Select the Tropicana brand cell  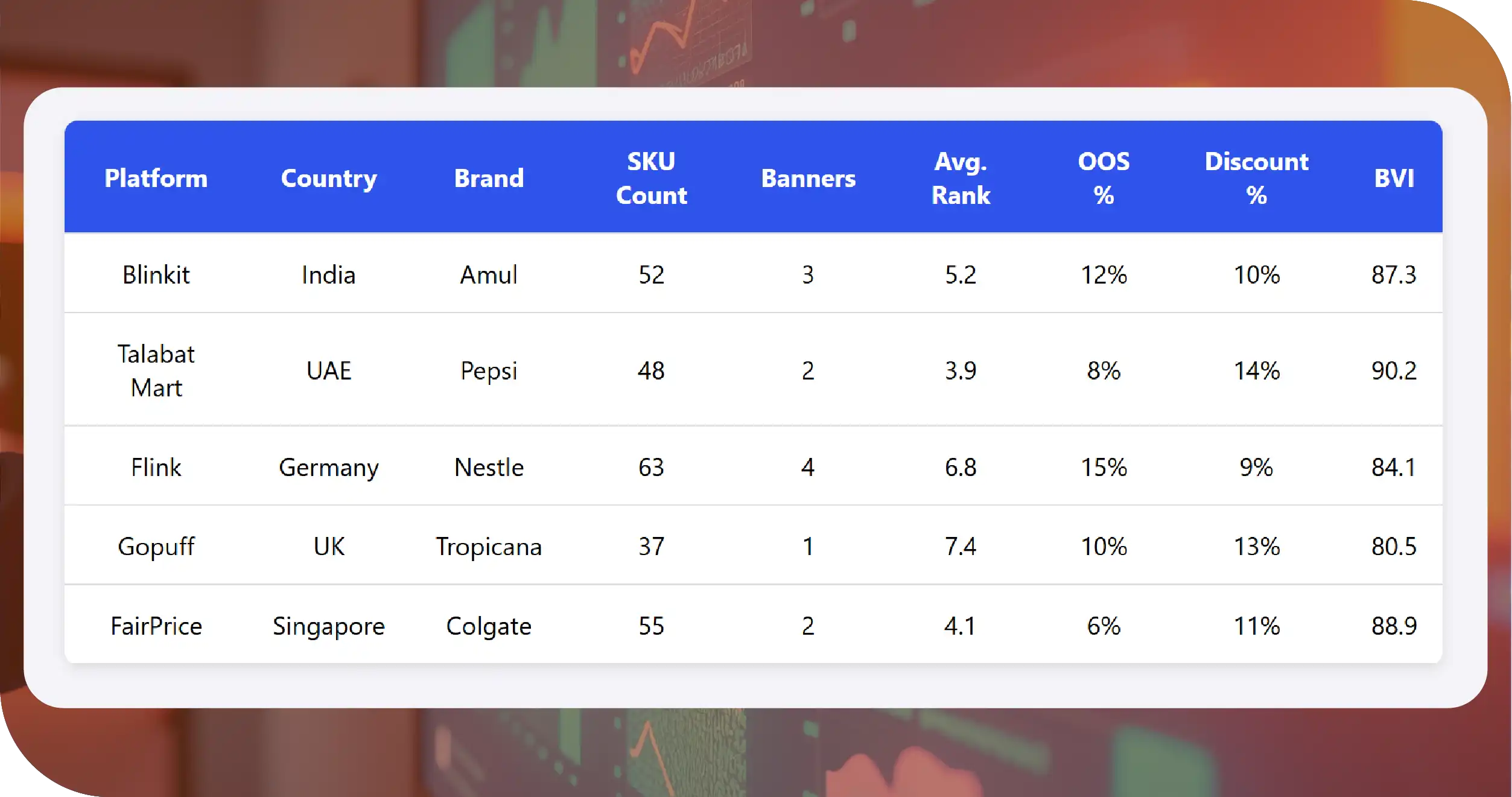point(489,547)
